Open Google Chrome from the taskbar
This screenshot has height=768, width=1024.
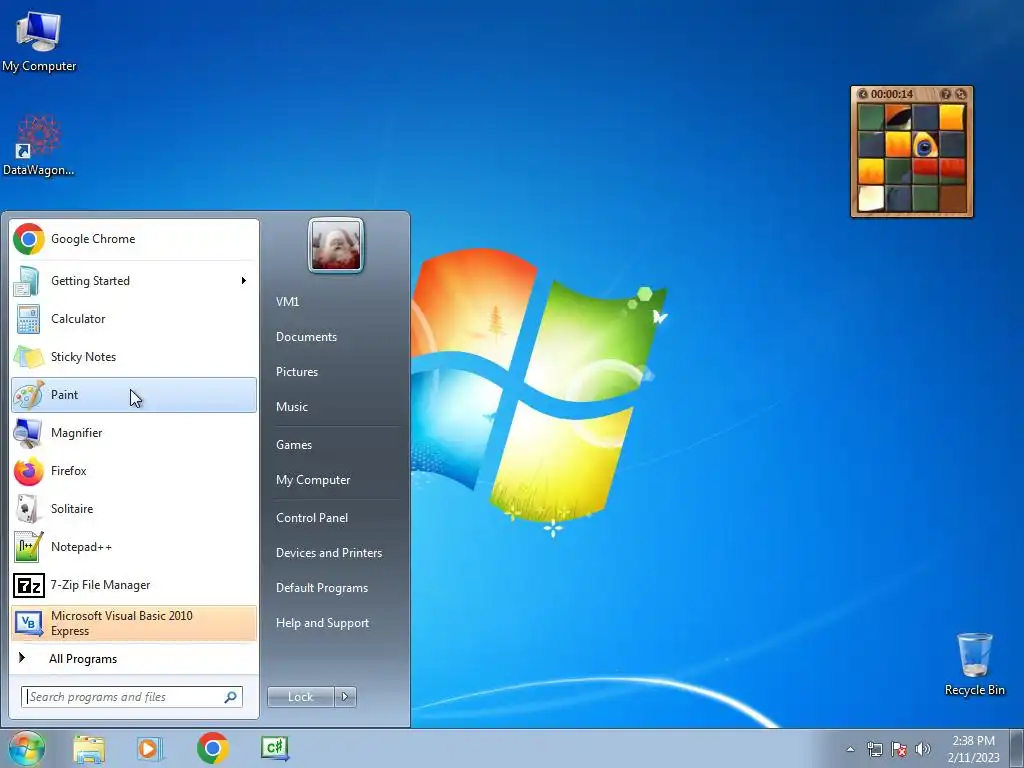coord(212,748)
